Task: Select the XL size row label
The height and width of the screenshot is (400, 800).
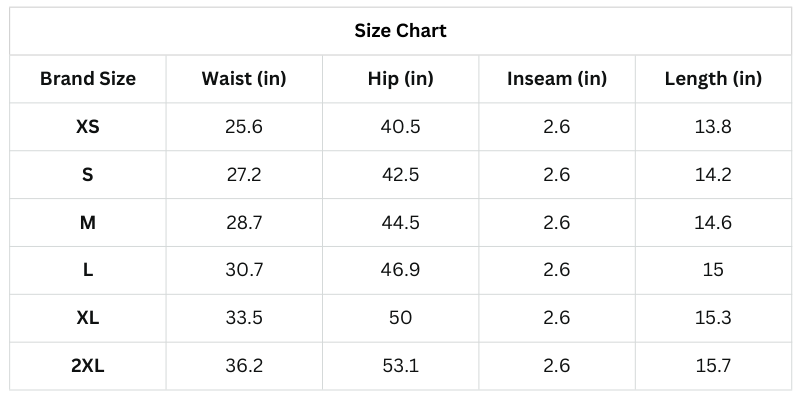Action: point(88,318)
